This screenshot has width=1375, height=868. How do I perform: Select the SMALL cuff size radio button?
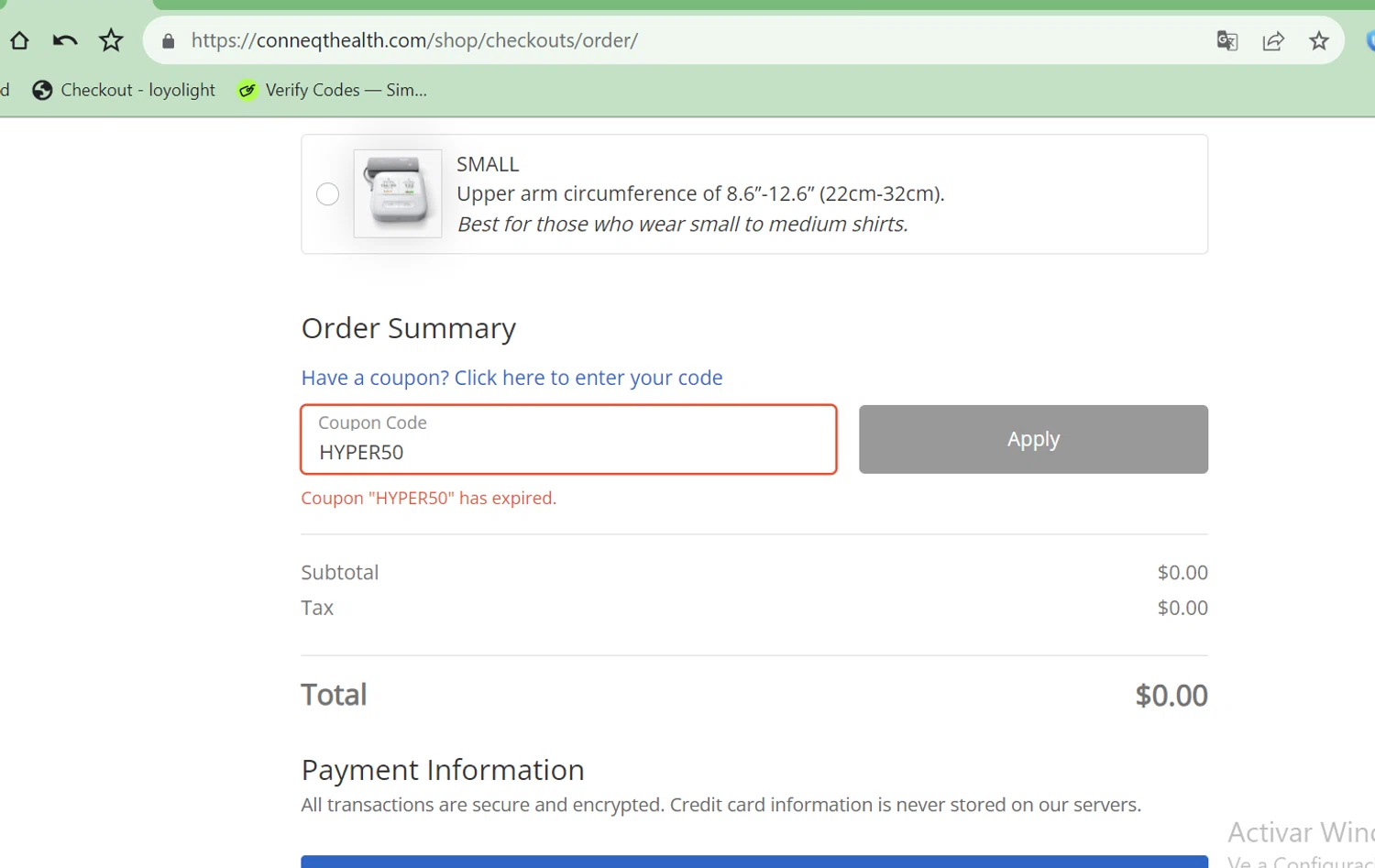tap(327, 194)
